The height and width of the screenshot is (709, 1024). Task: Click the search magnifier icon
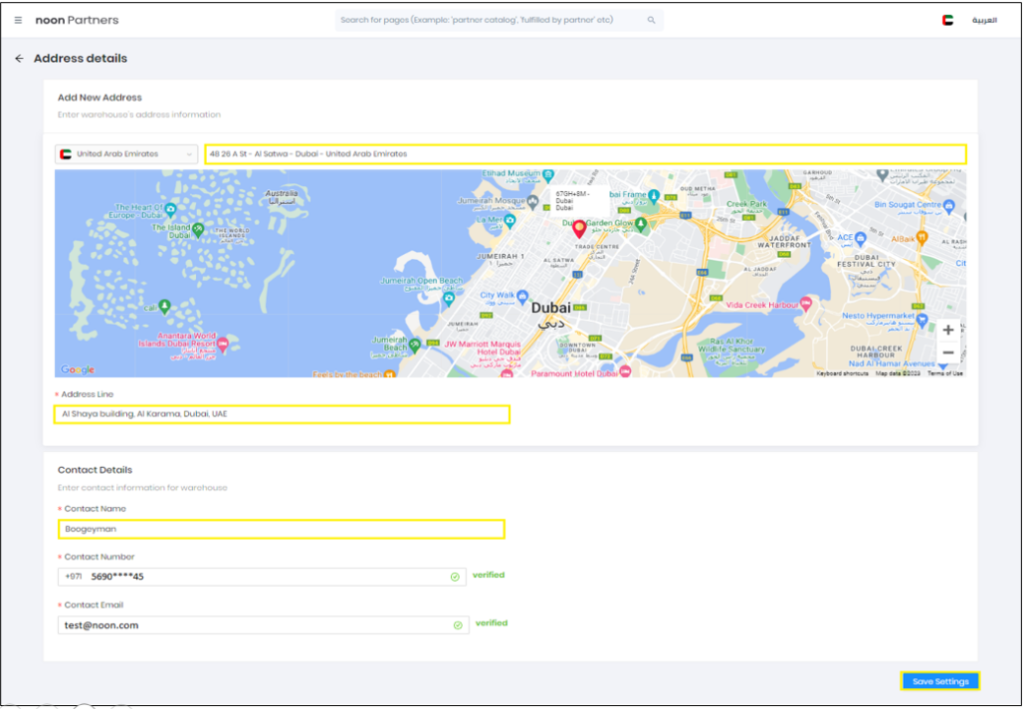tap(651, 20)
